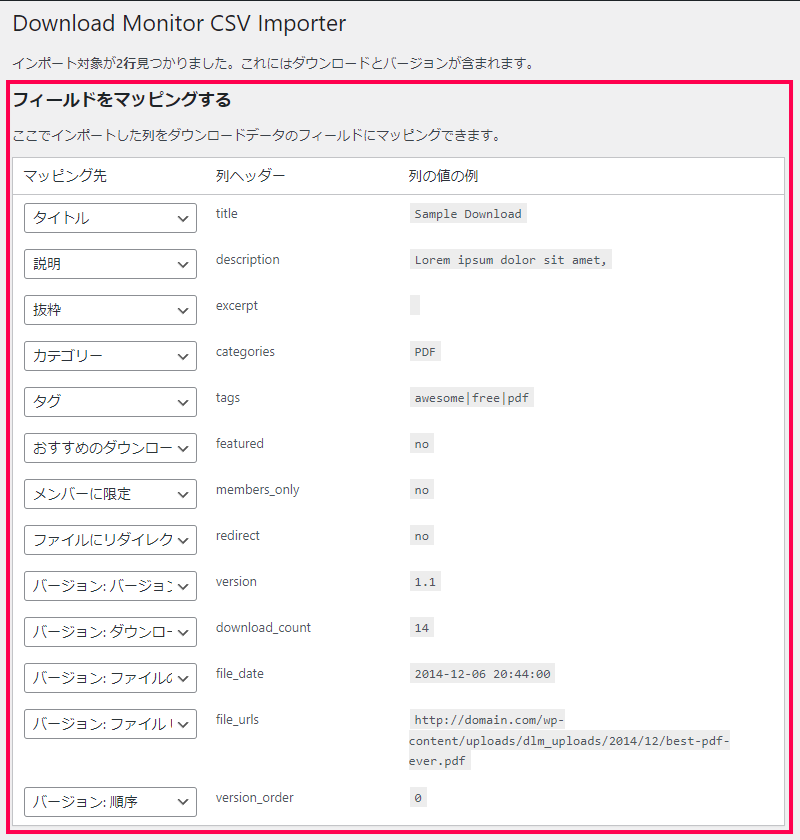The height and width of the screenshot is (840, 800).
Task: Click the 14 download count value
Action: pos(422,628)
